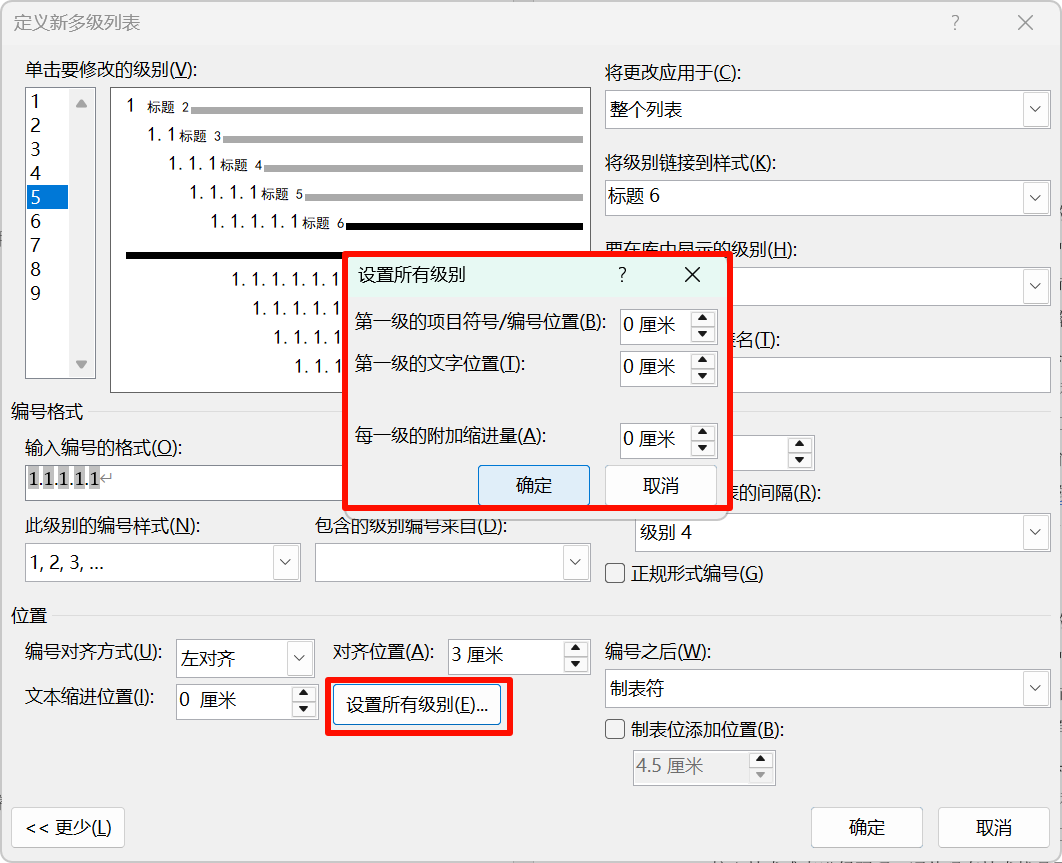The image size is (1062, 863).
Task: Increase 第一级的项目符号/编号位置 with up arrow
Action: pos(704,317)
